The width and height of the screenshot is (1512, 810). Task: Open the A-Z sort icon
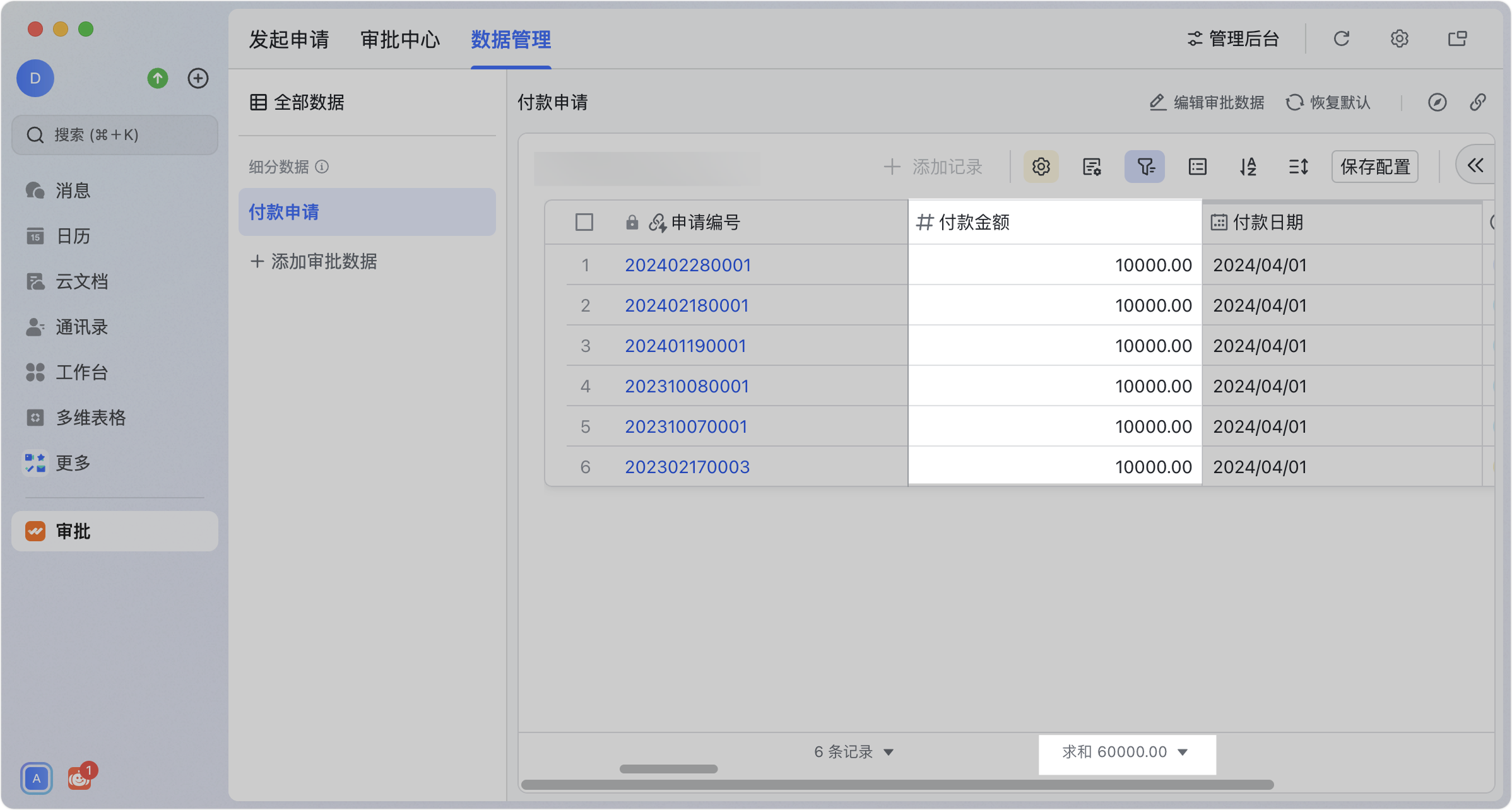coord(1248,167)
